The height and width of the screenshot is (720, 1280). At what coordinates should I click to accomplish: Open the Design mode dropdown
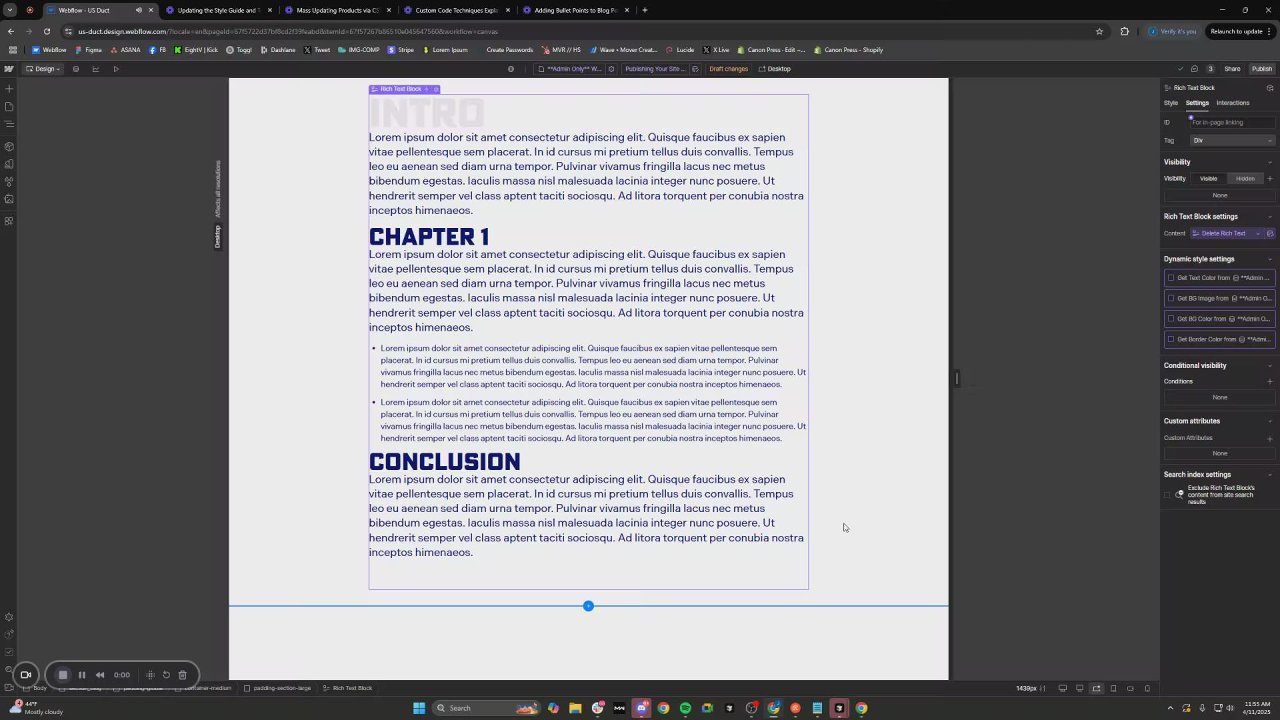[x=43, y=69]
